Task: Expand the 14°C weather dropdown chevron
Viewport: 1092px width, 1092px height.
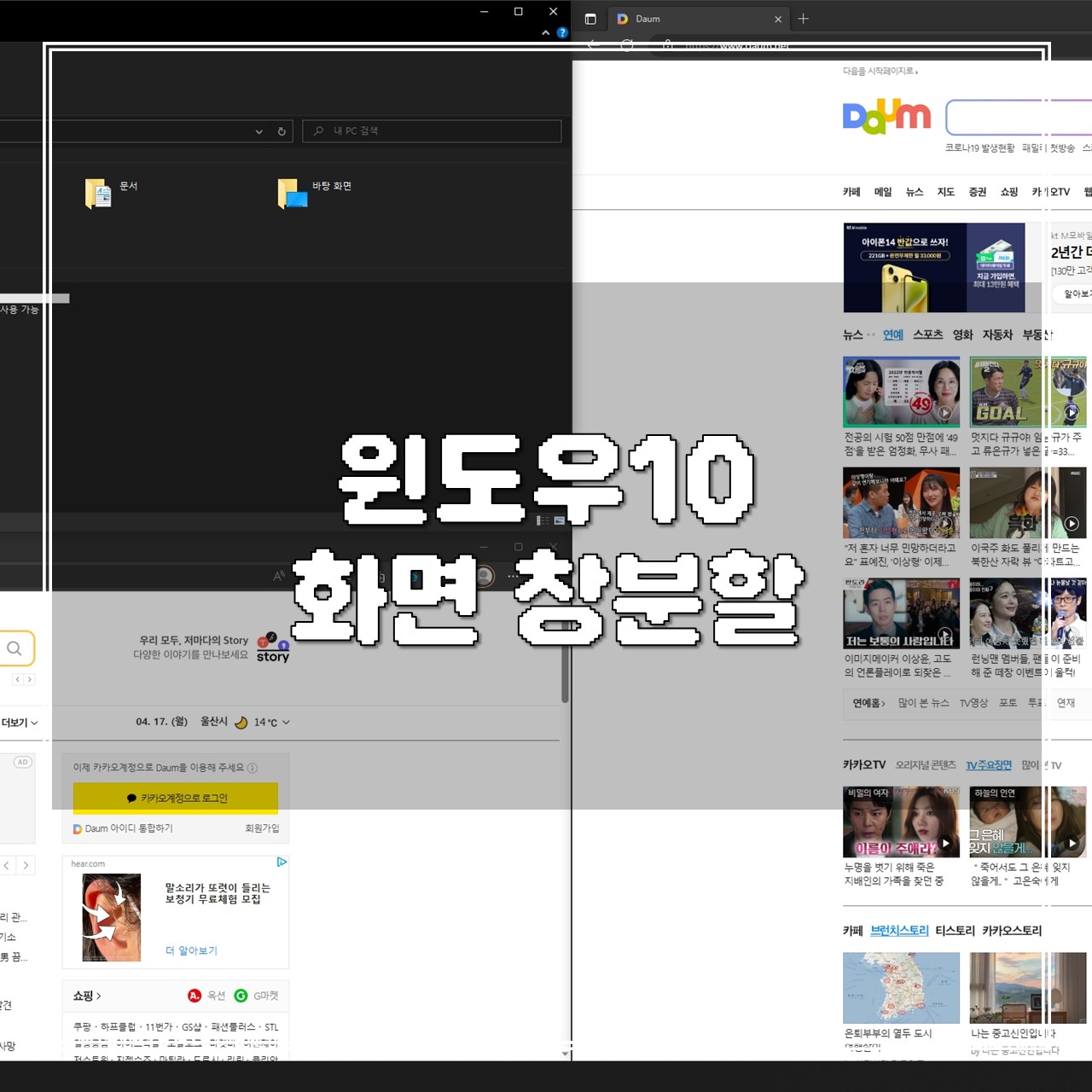Action: coord(286,723)
